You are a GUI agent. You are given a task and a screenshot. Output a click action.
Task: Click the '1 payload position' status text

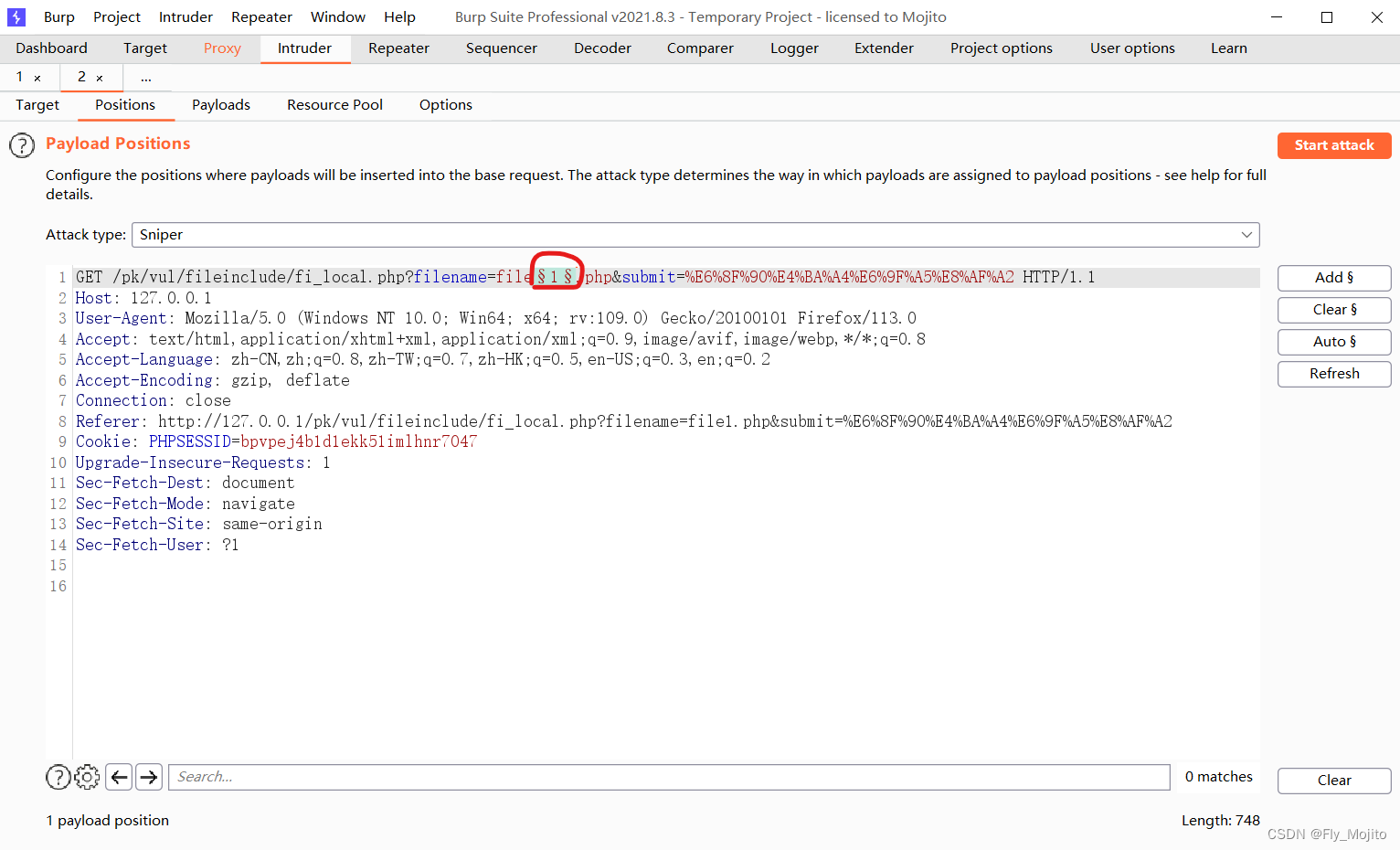coord(108,821)
